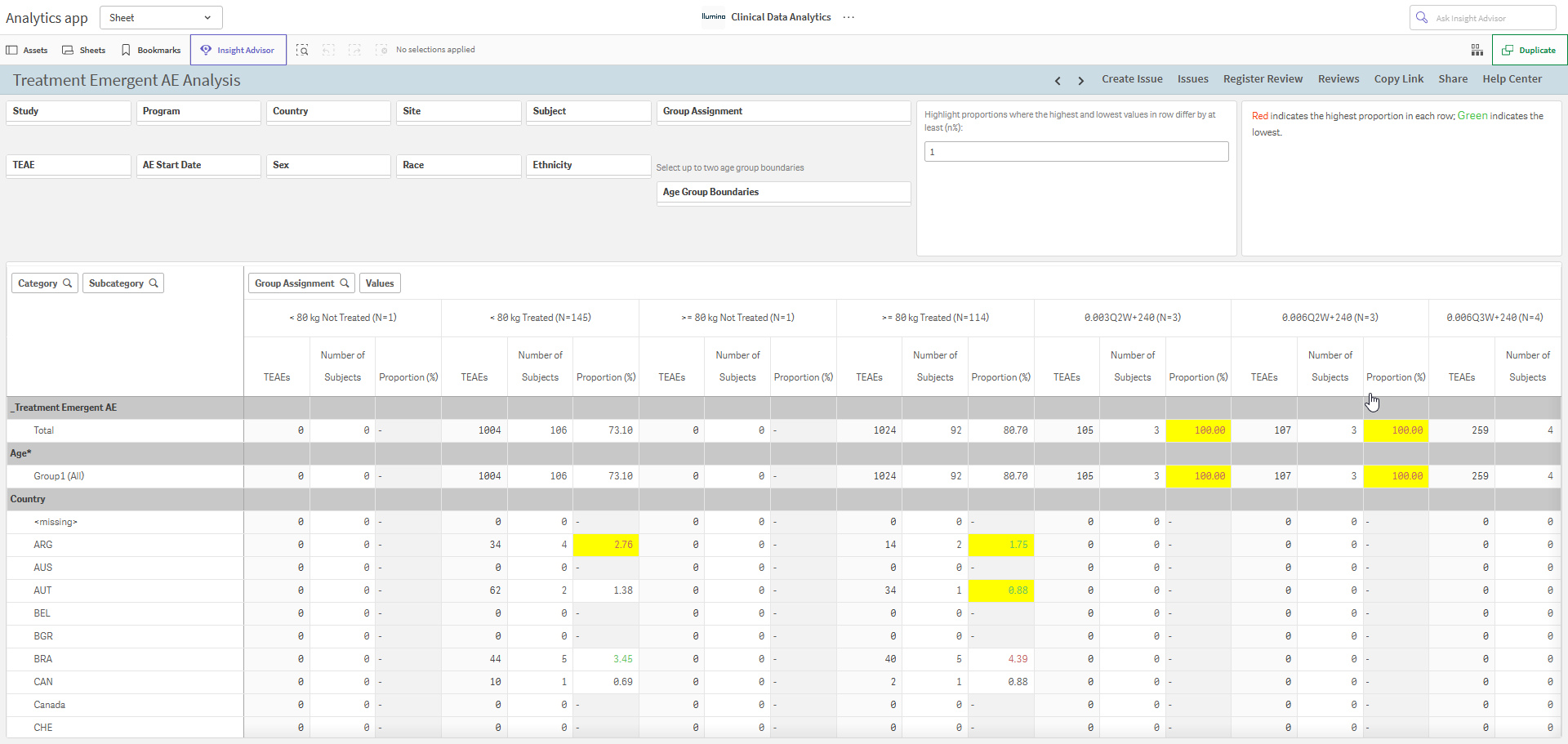This screenshot has height=744, width=1568.
Task: Click the highlighted 2.76 proportion cell
Action: tap(606, 545)
